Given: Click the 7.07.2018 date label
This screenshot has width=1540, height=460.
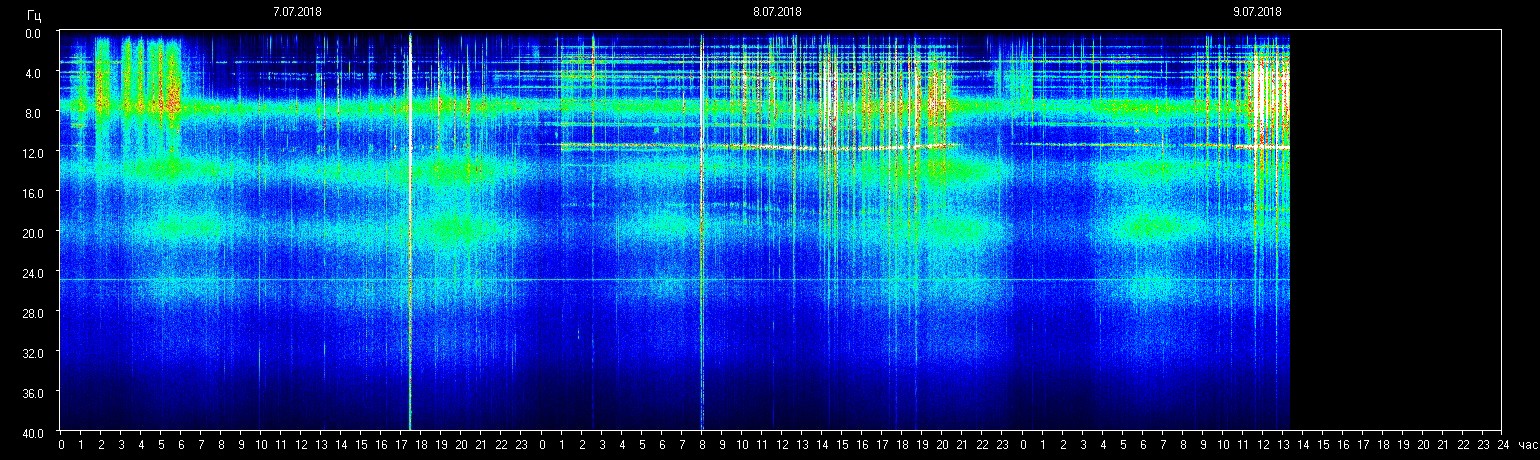Looking at the screenshot, I should tap(297, 12).
